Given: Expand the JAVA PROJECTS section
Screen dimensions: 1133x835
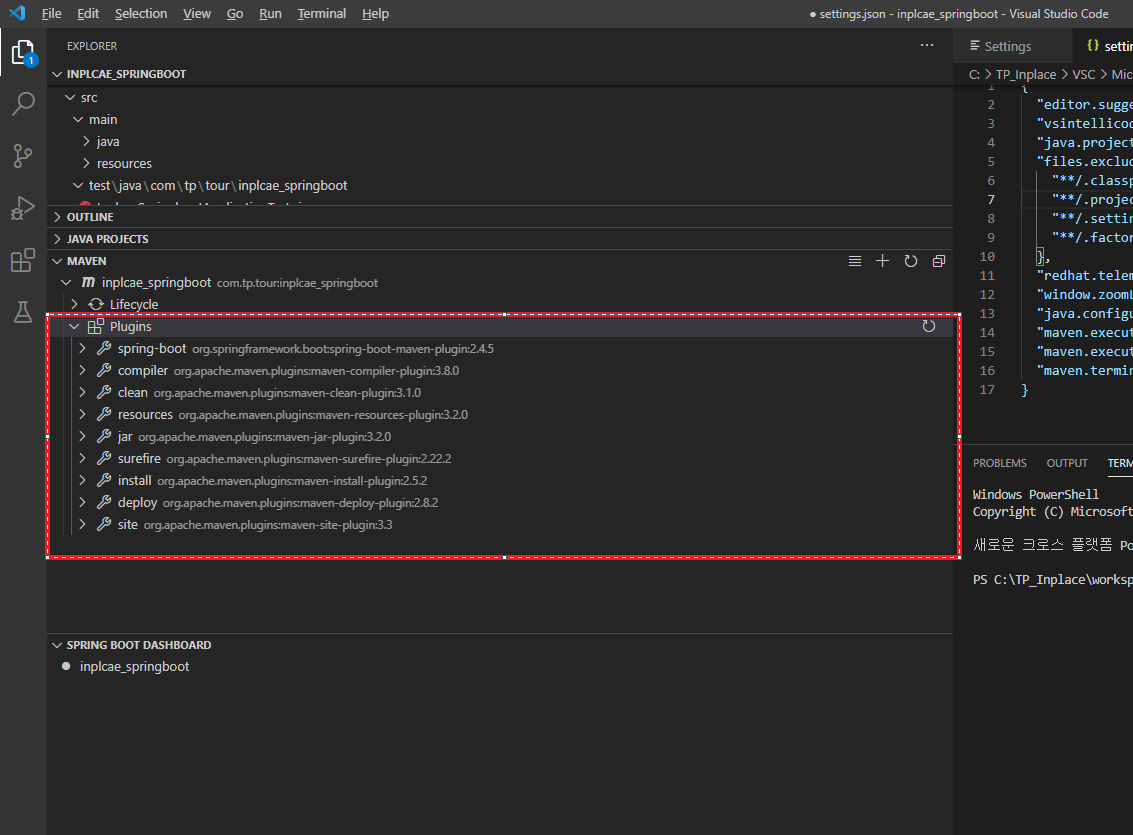Looking at the screenshot, I should pos(57,239).
